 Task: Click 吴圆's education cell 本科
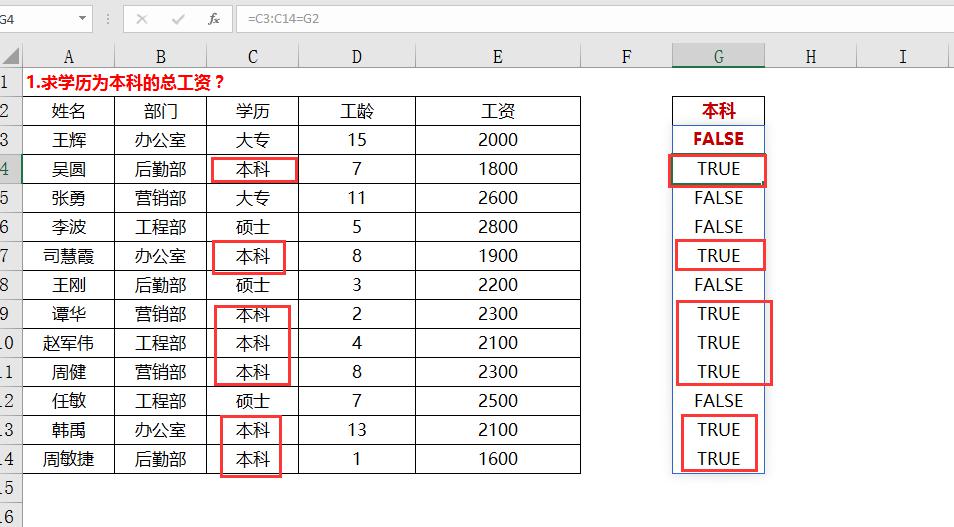[x=252, y=169]
